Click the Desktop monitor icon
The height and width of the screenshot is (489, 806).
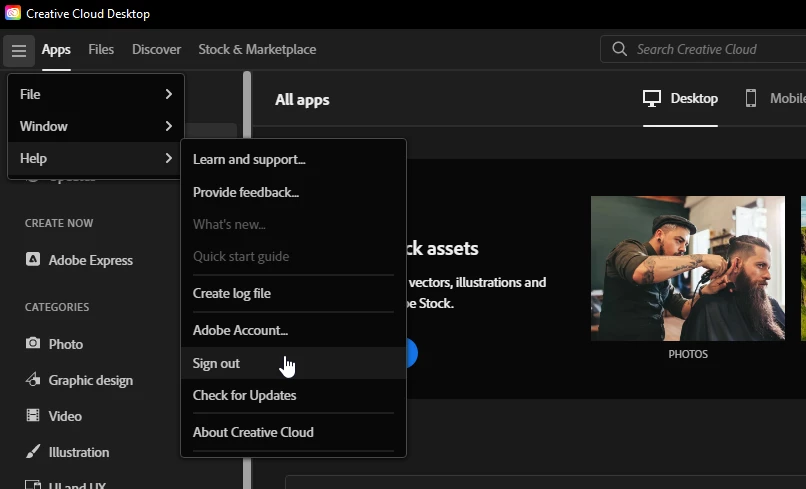click(652, 98)
